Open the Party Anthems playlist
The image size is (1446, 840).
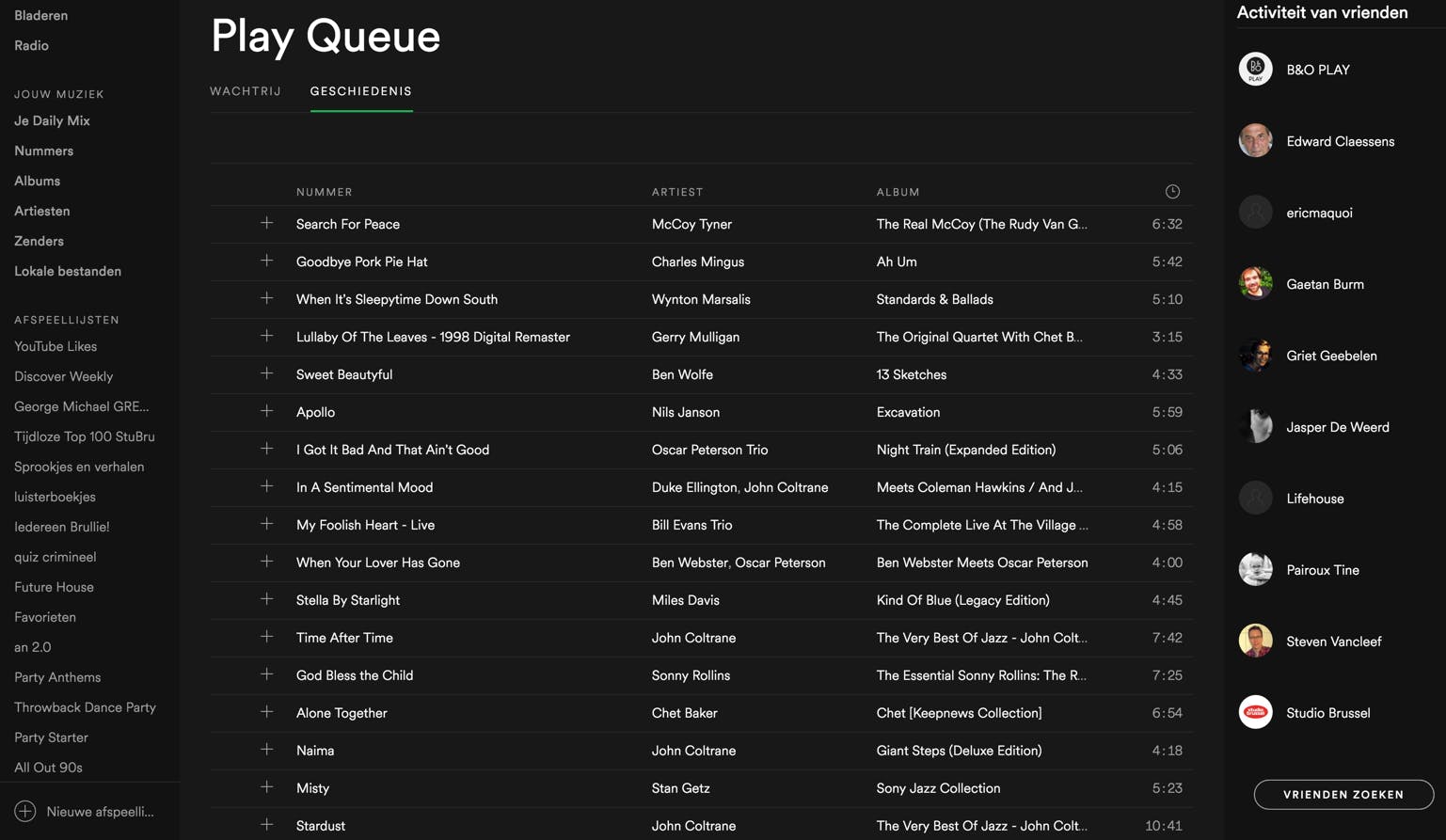57,677
